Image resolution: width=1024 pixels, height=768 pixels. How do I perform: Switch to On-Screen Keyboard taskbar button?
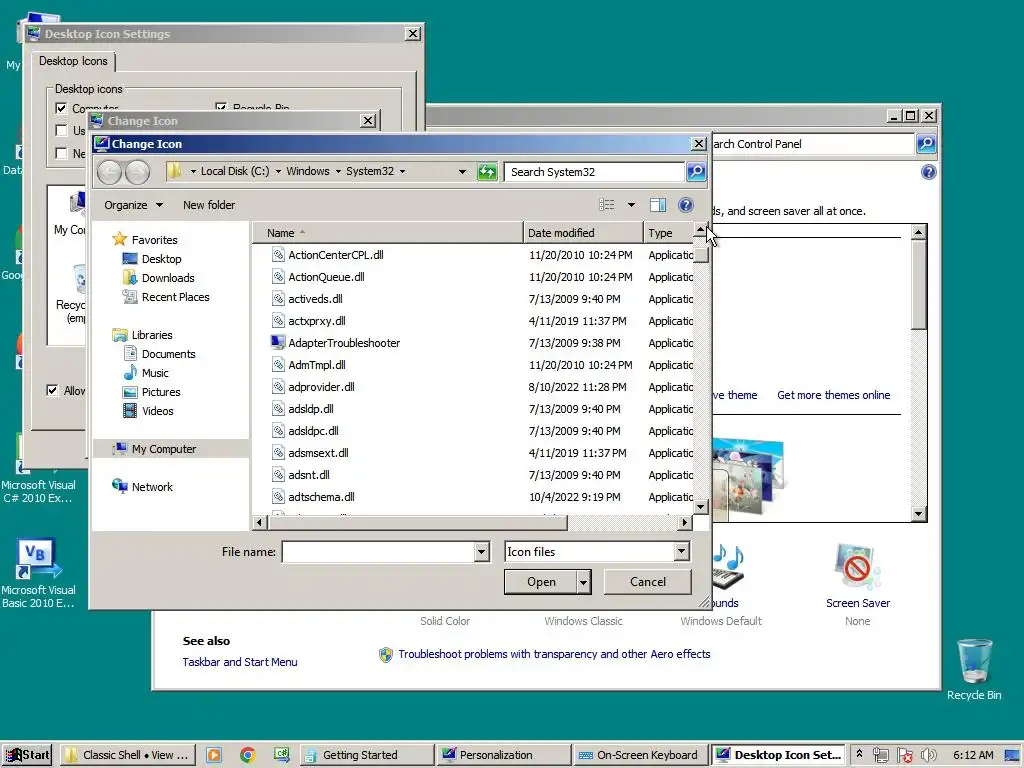click(640, 755)
